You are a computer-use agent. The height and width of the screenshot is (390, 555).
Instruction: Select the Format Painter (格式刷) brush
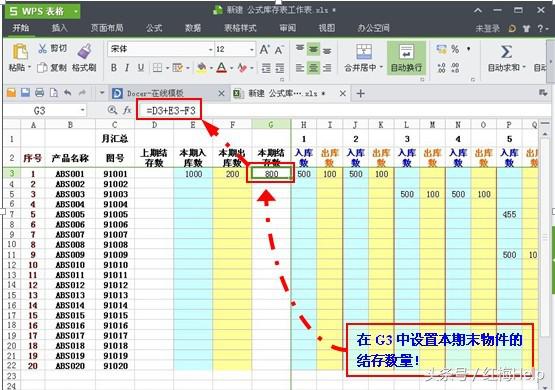84,51
